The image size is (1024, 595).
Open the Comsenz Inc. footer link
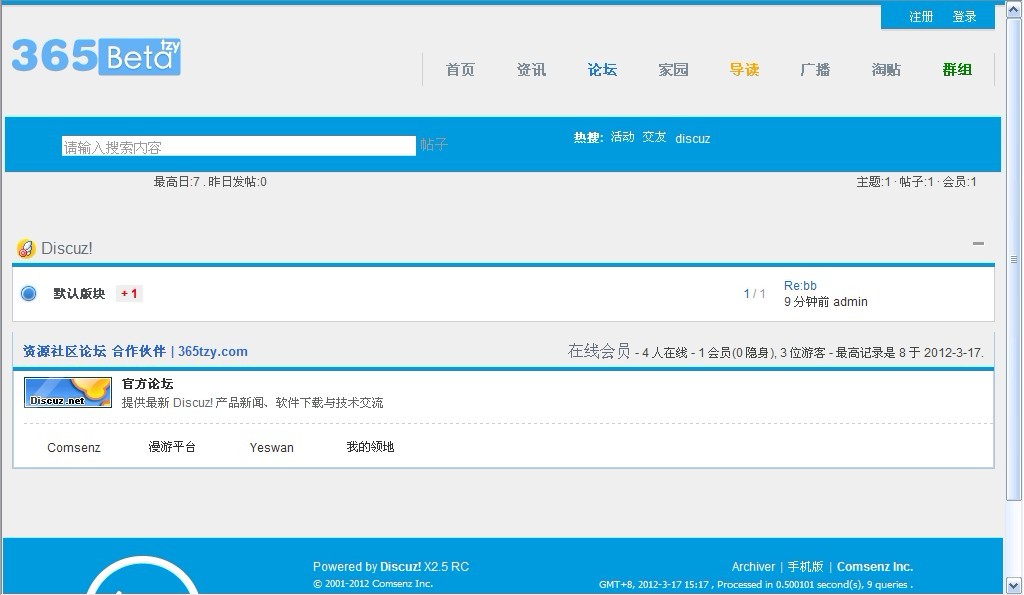point(875,566)
